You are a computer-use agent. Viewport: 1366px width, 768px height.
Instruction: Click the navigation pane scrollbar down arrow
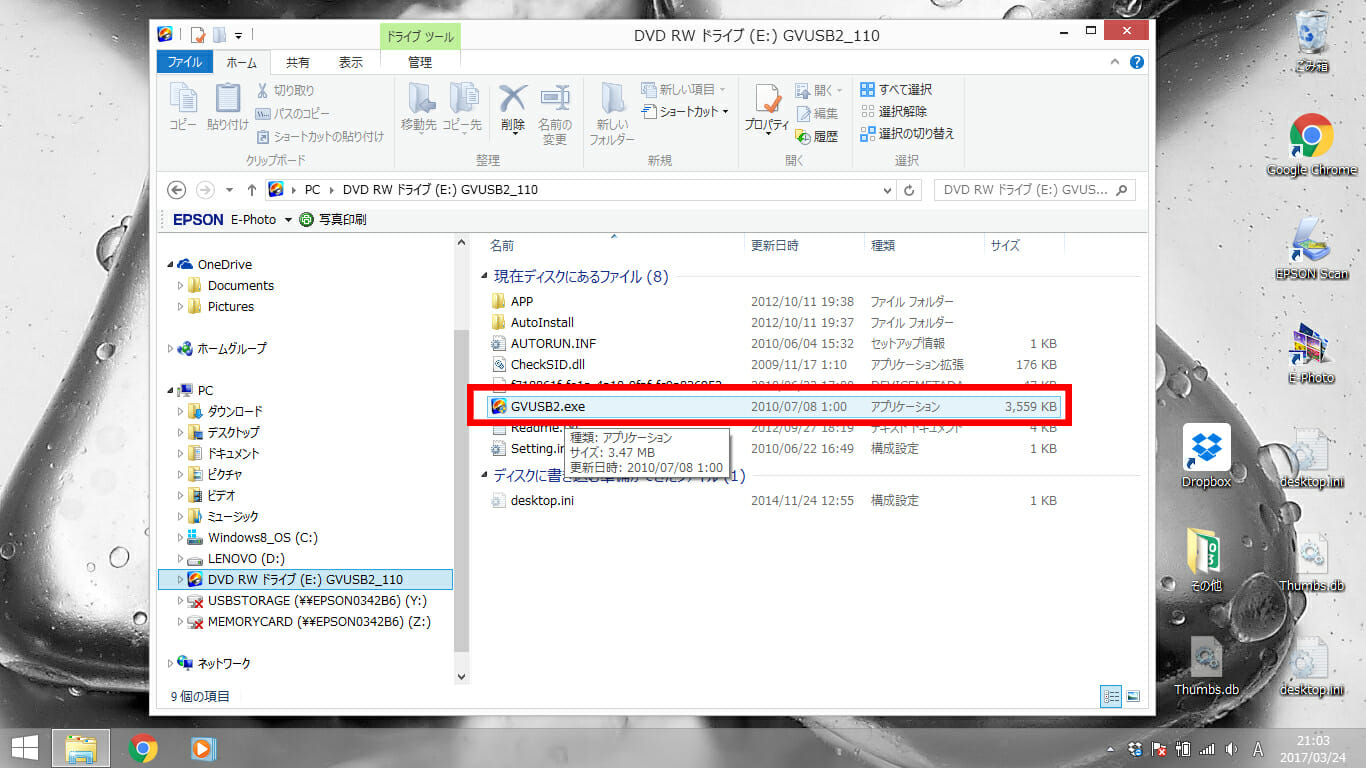(461, 676)
